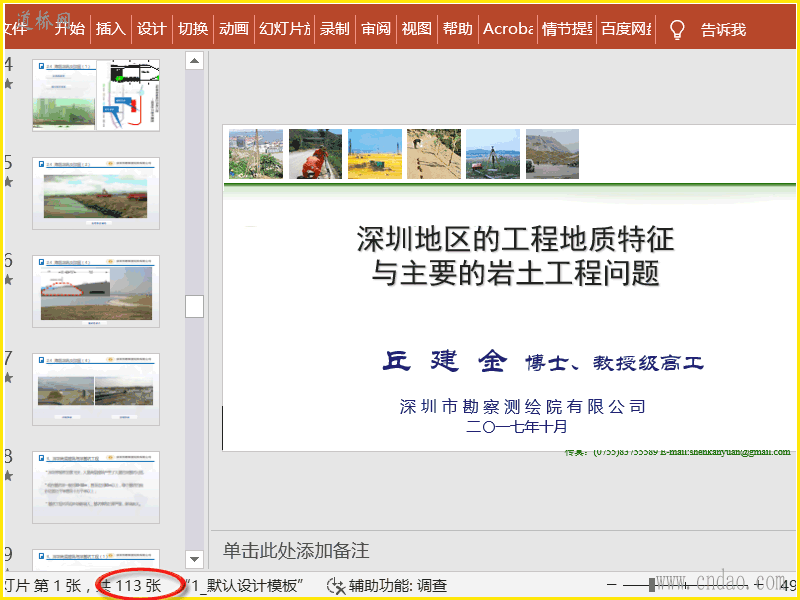Click the animation star beside slide 6
Screen dimensions: 800x600
8,280
